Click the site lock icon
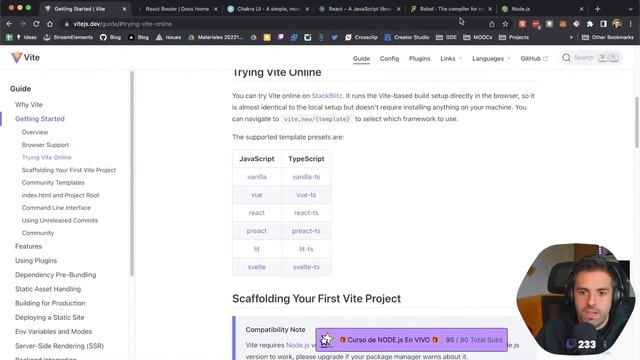 (x=67, y=24)
